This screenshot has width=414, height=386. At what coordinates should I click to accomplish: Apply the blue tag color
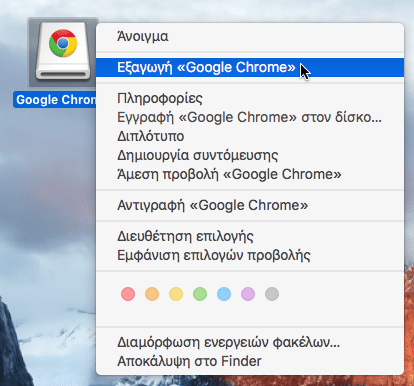click(224, 294)
